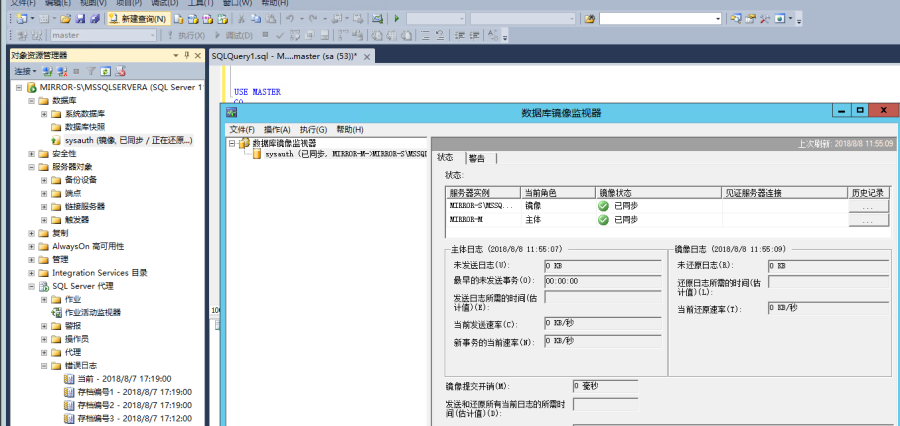Switch to the 警告 tab
The height and width of the screenshot is (426, 900).
click(476, 158)
